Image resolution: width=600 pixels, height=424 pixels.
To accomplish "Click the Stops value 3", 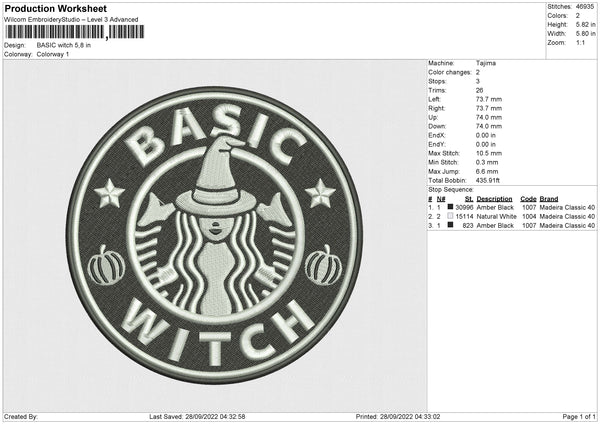I will [478, 82].
